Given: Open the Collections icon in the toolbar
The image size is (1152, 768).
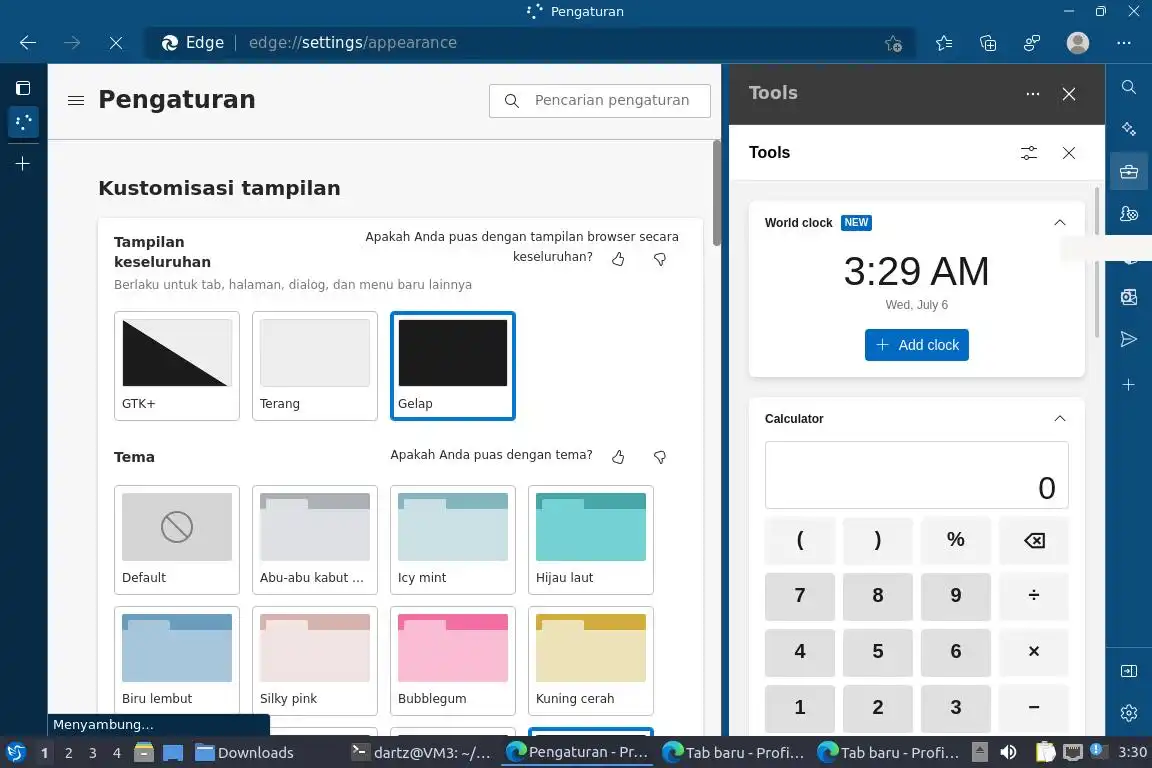Looking at the screenshot, I should [x=988, y=43].
